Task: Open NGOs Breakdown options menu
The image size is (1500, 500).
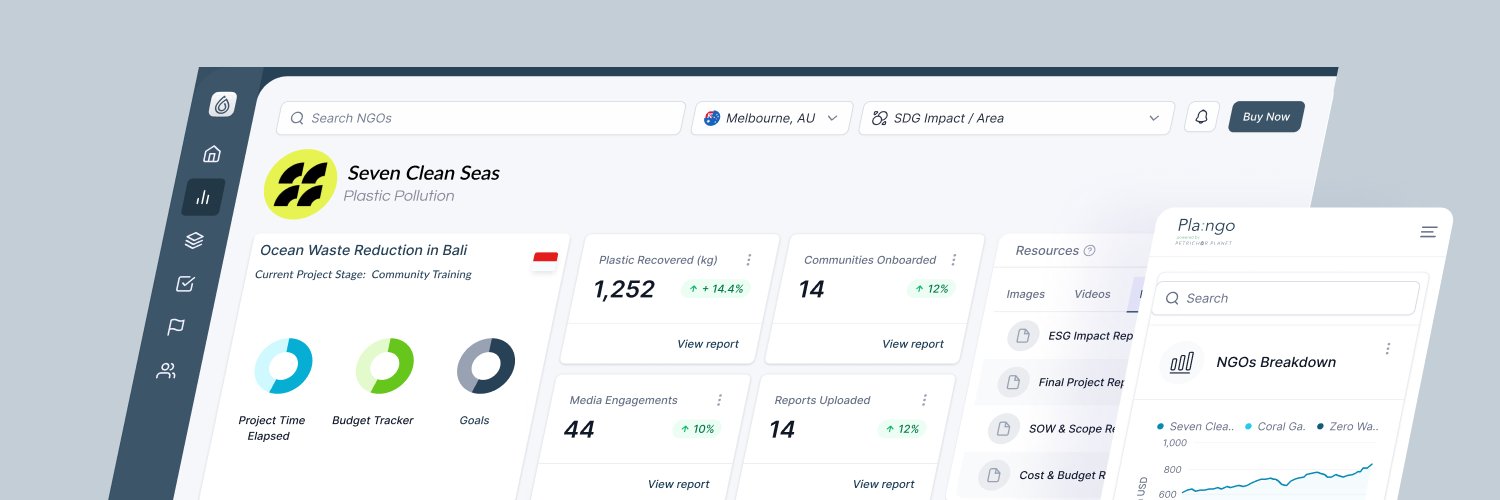Action: tap(1388, 349)
